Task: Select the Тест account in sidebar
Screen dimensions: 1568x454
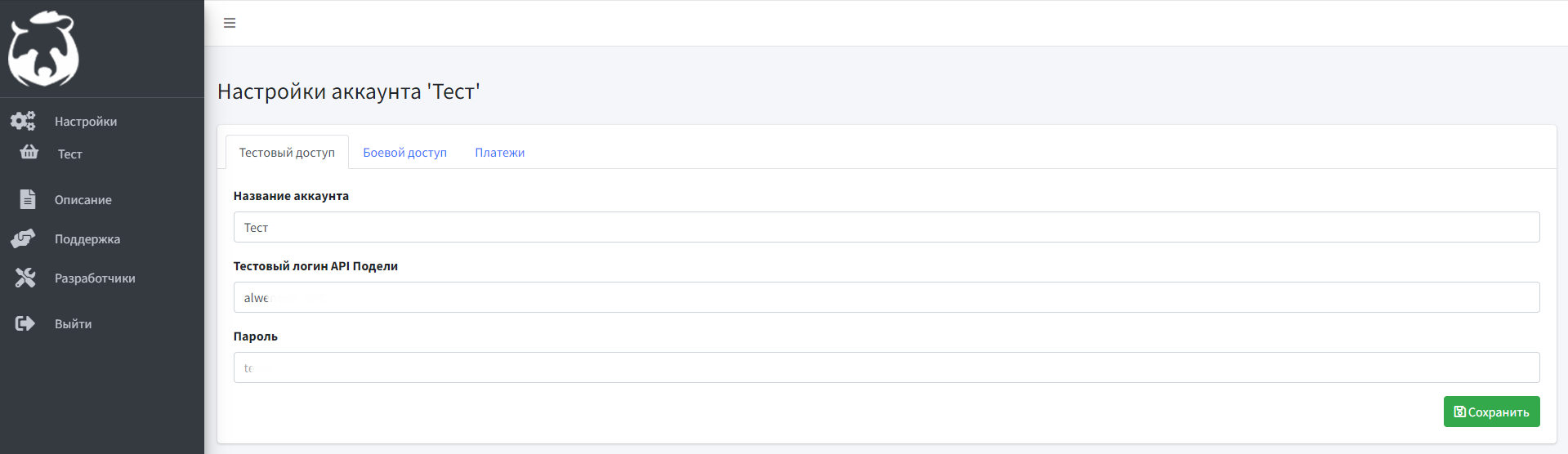Action: tap(70, 154)
